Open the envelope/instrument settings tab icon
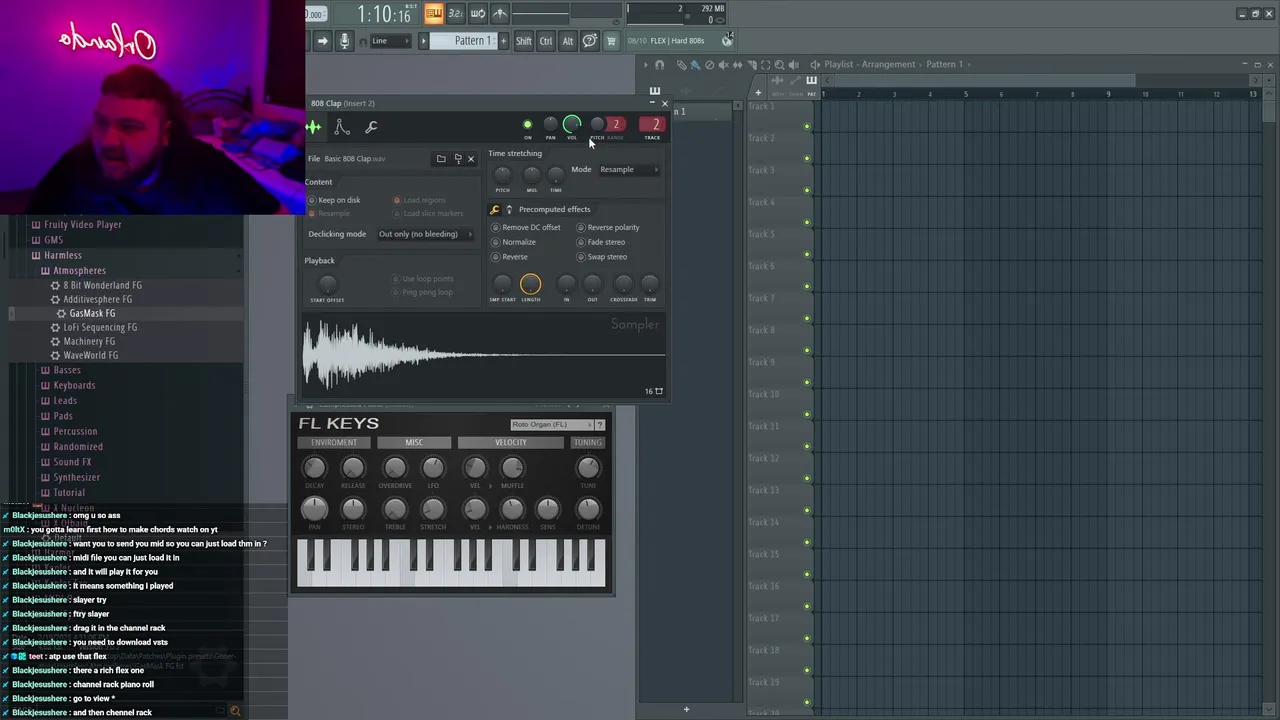This screenshot has height=720, width=1280. [x=341, y=127]
